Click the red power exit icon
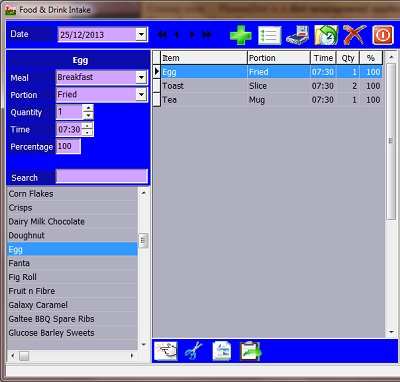 383,35
